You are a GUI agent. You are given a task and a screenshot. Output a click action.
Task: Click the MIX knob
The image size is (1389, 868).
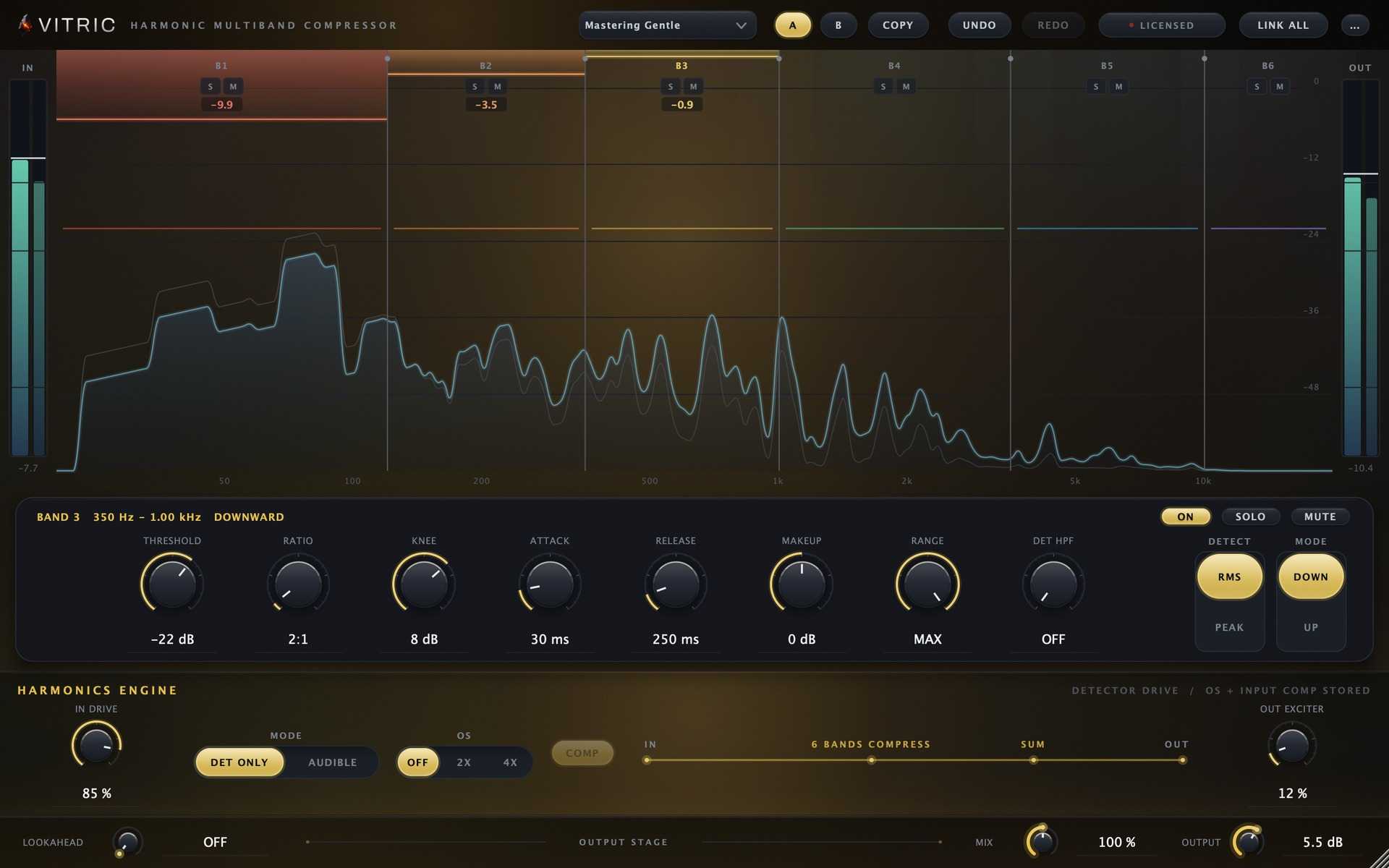[x=1042, y=842]
